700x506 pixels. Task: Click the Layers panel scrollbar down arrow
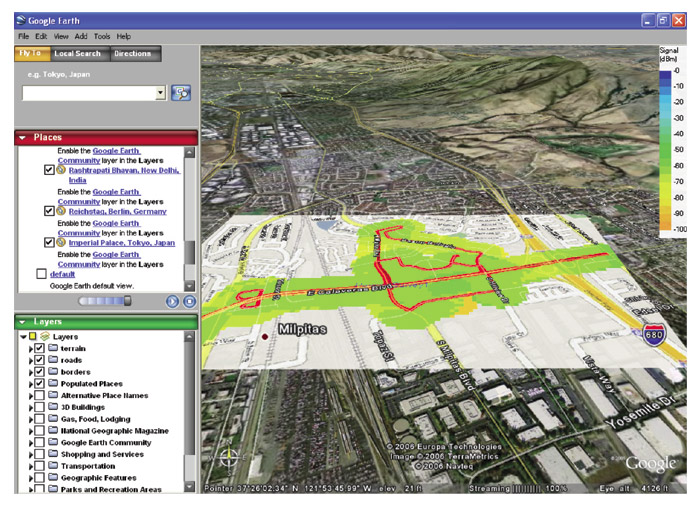(x=190, y=486)
